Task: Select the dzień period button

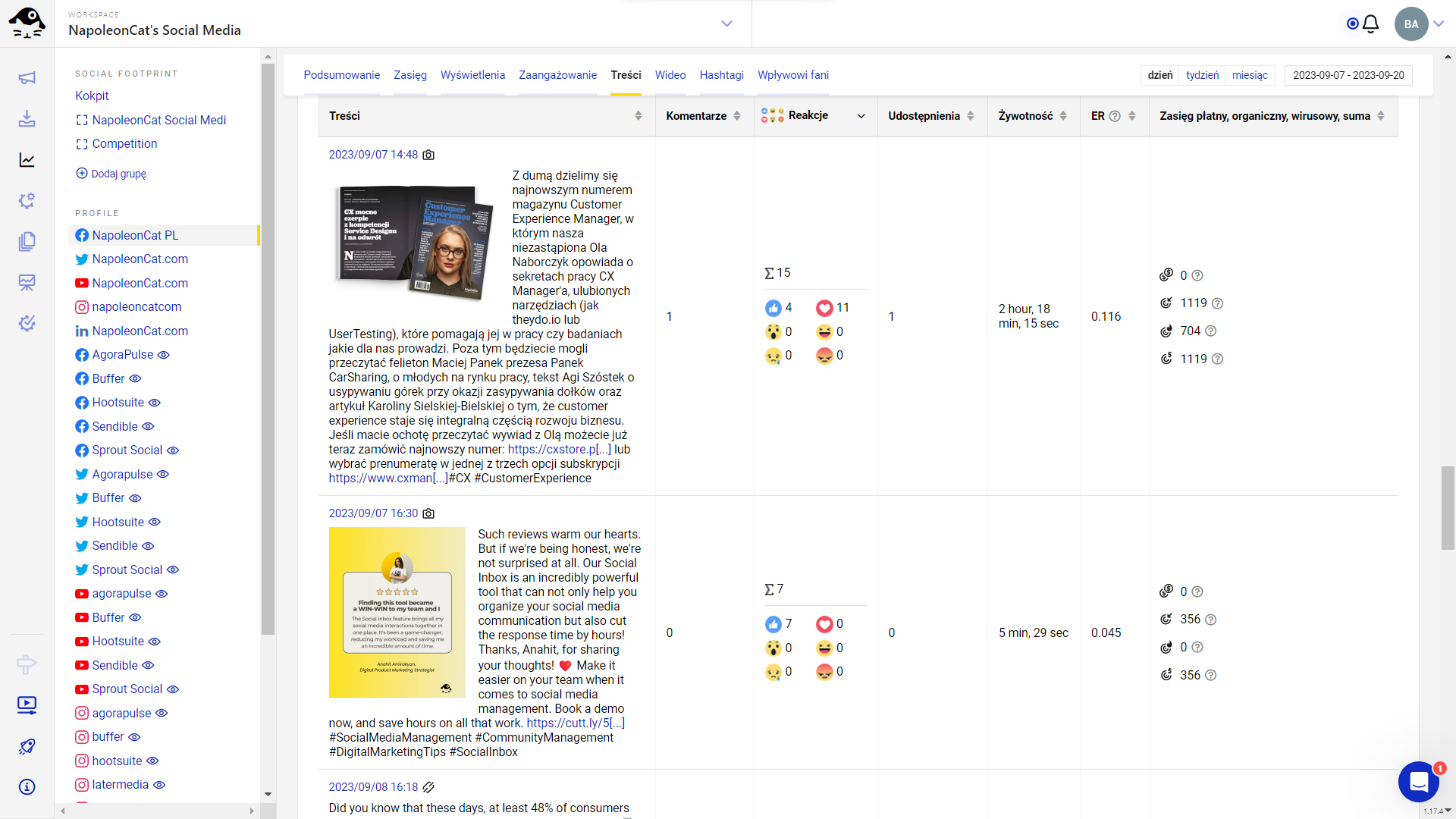Action: click(1160, 75)
